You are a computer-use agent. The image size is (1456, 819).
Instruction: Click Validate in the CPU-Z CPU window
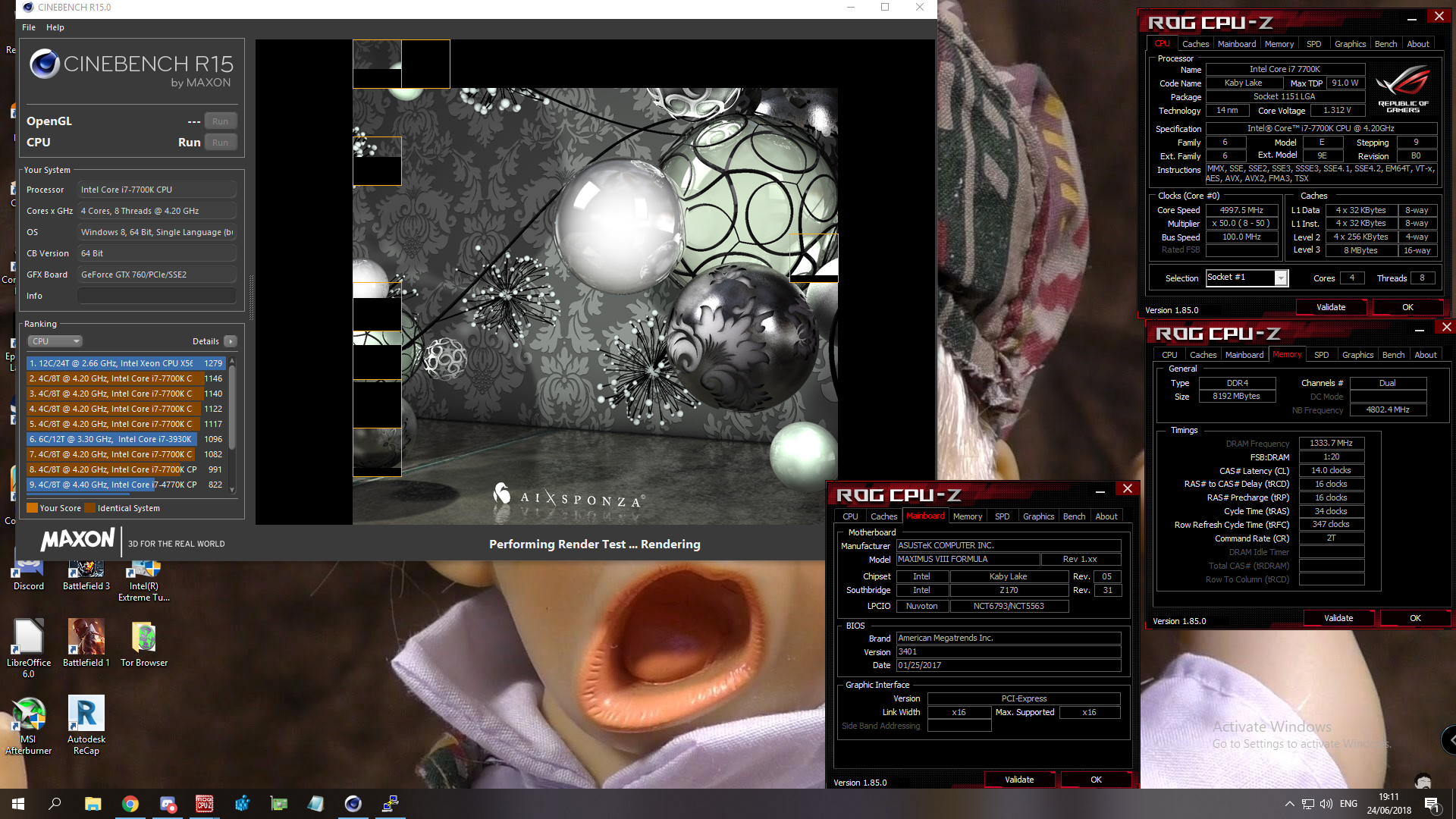tap(1331, 307)
